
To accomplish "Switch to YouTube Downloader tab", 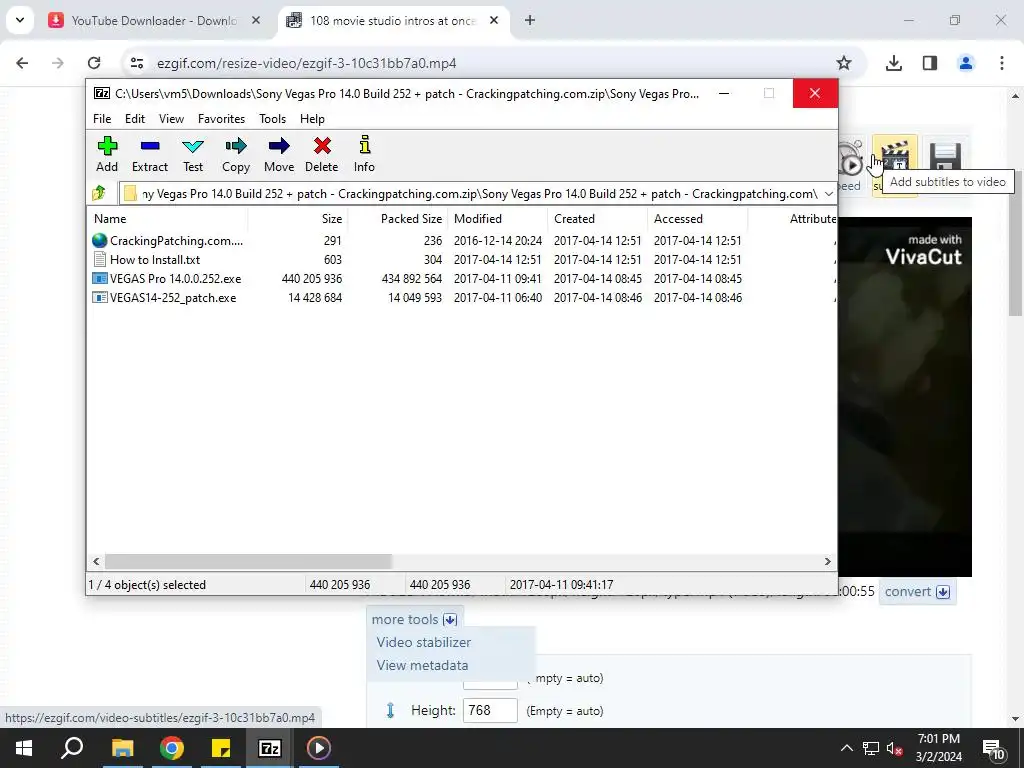I will pyautogui.click(x=154, y=21).
